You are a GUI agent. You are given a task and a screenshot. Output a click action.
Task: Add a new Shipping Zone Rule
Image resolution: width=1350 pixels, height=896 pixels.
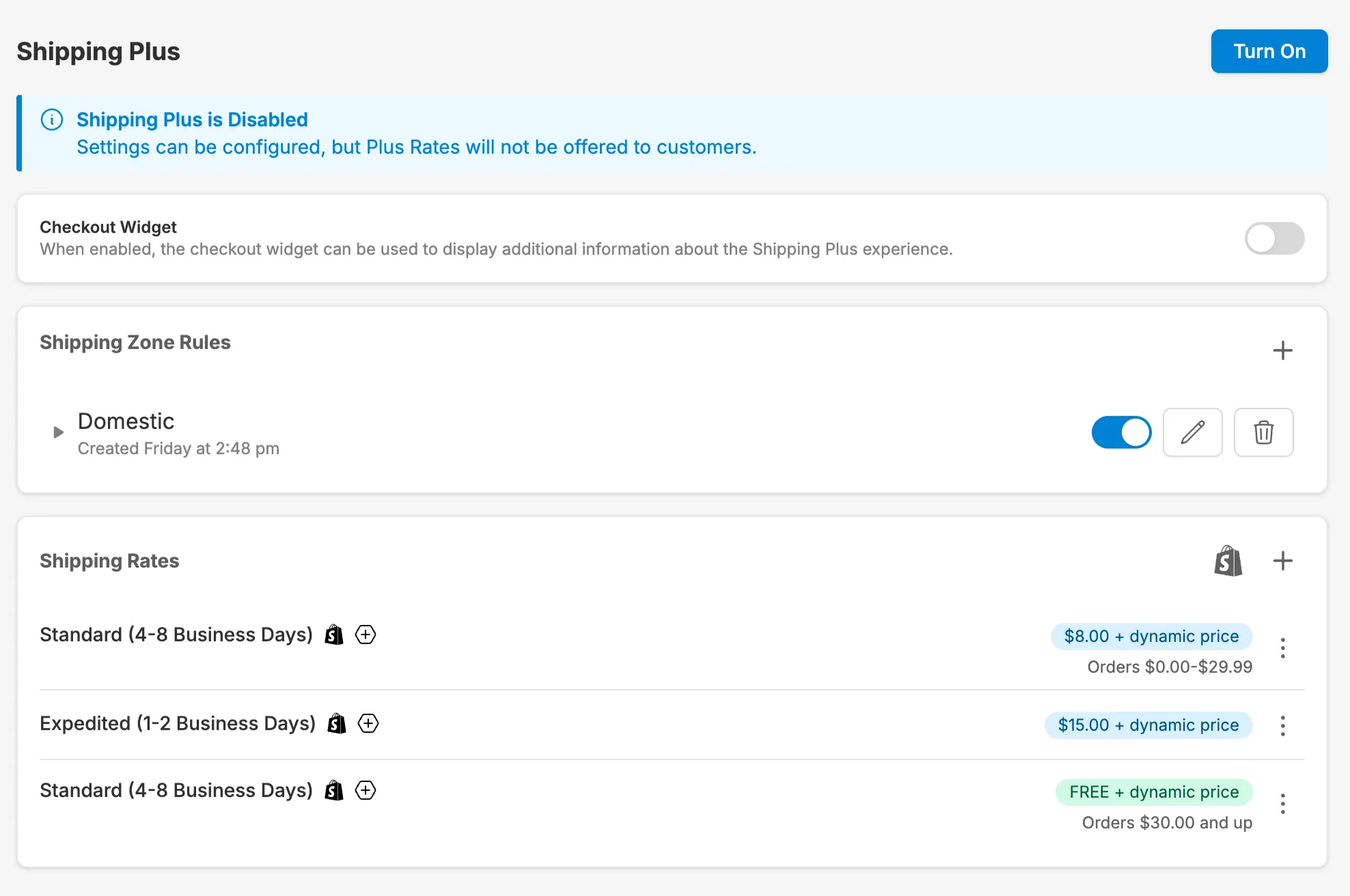click(x=1282, y=350)
